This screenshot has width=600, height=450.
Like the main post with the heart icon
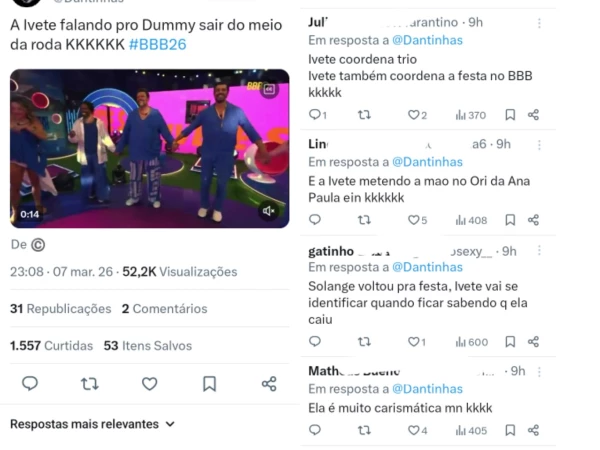(x=150, y=383)
